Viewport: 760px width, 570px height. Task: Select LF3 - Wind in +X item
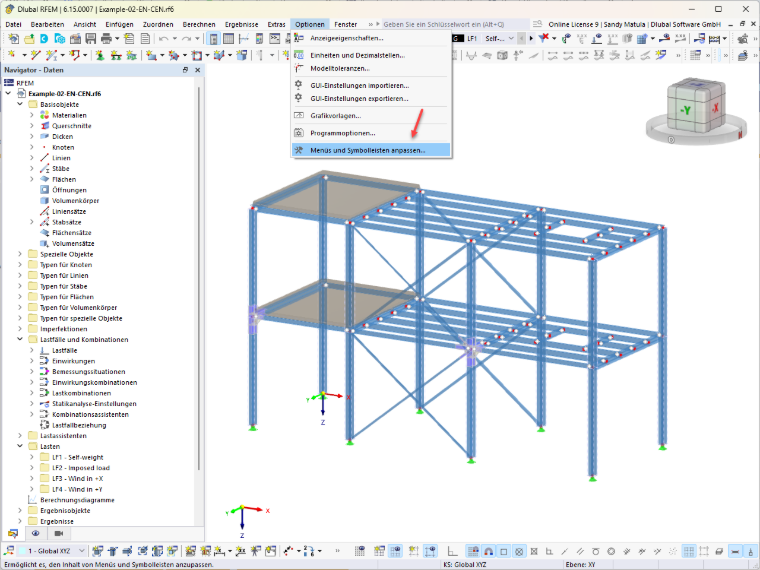(x=78, y=478)
